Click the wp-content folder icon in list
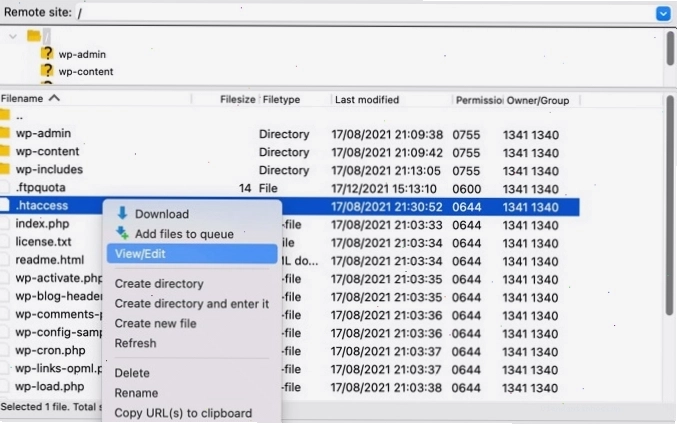Viewport: 677px width, 425px height. pos(5,151)
